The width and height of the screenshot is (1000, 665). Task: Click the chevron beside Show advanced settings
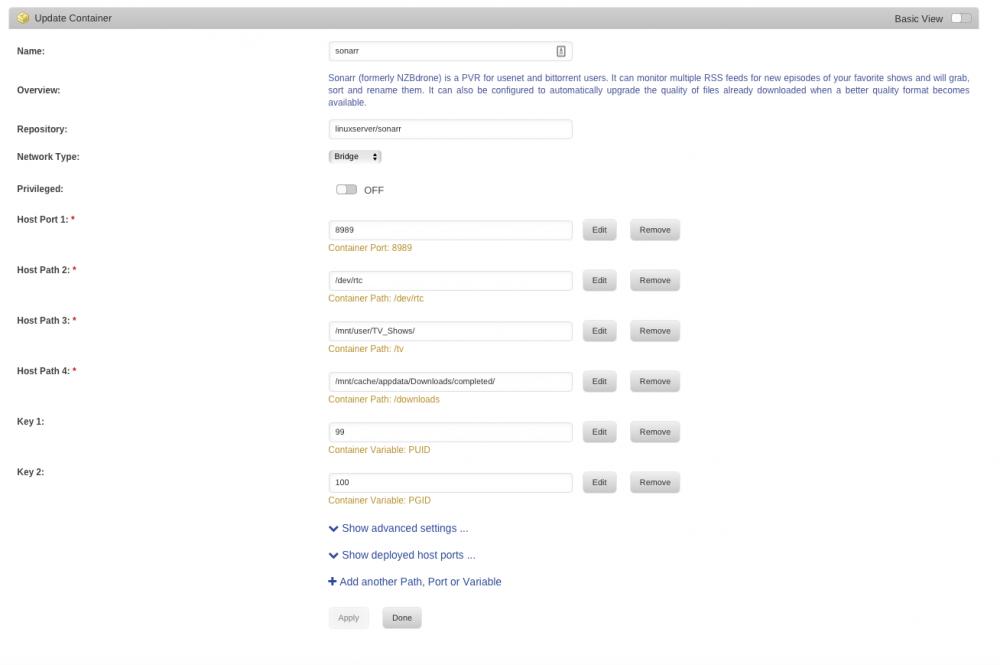click(334, 529)
